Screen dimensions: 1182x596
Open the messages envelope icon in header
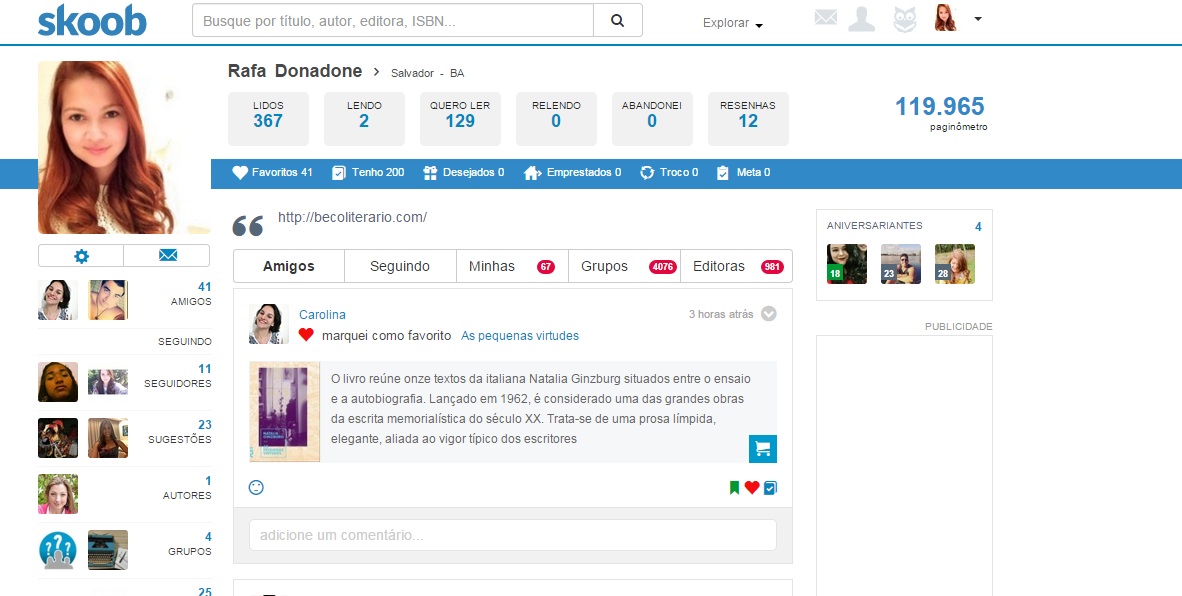[x=825, y=18]
